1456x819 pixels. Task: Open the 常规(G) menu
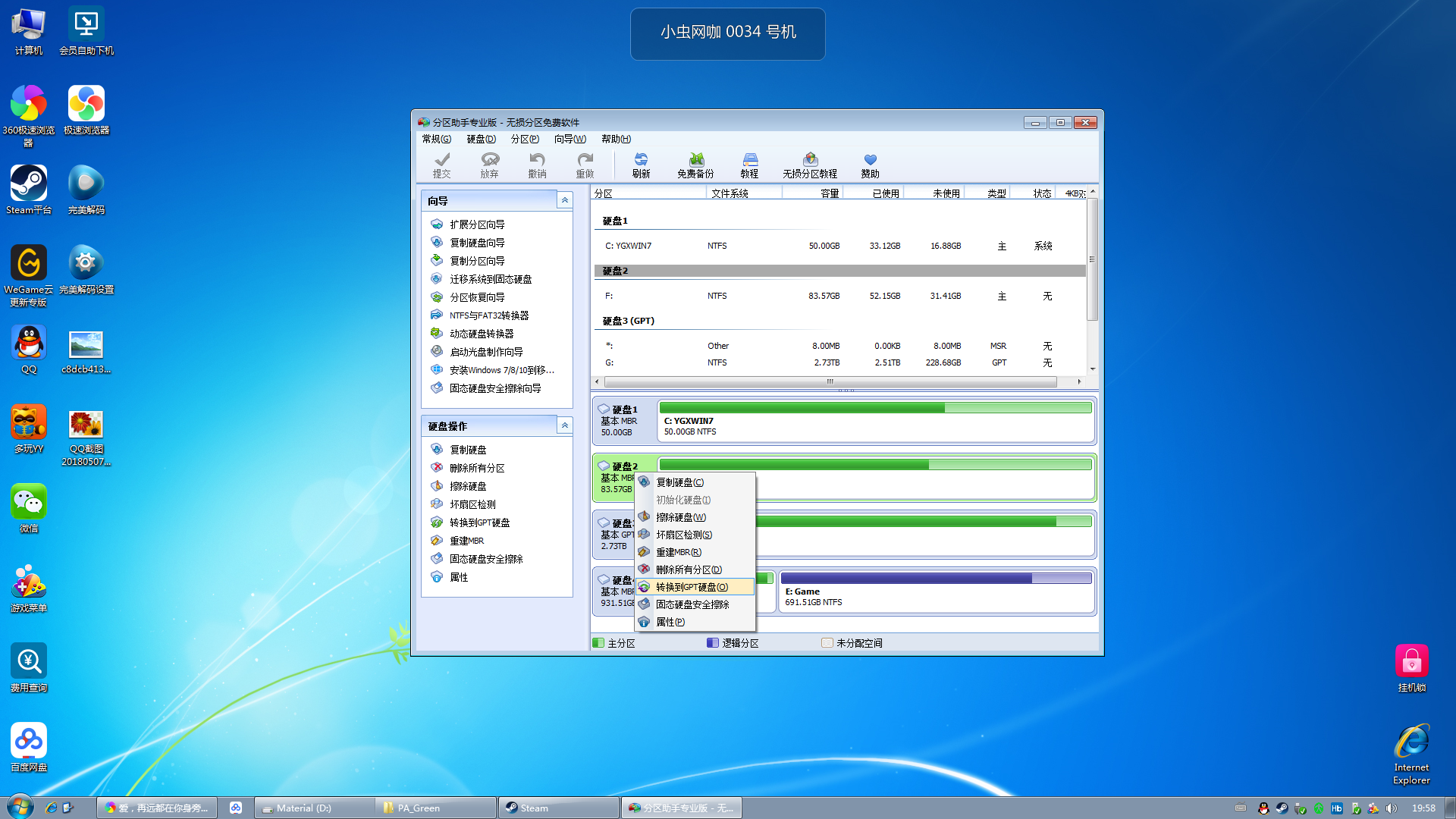[x=436, y=139]
